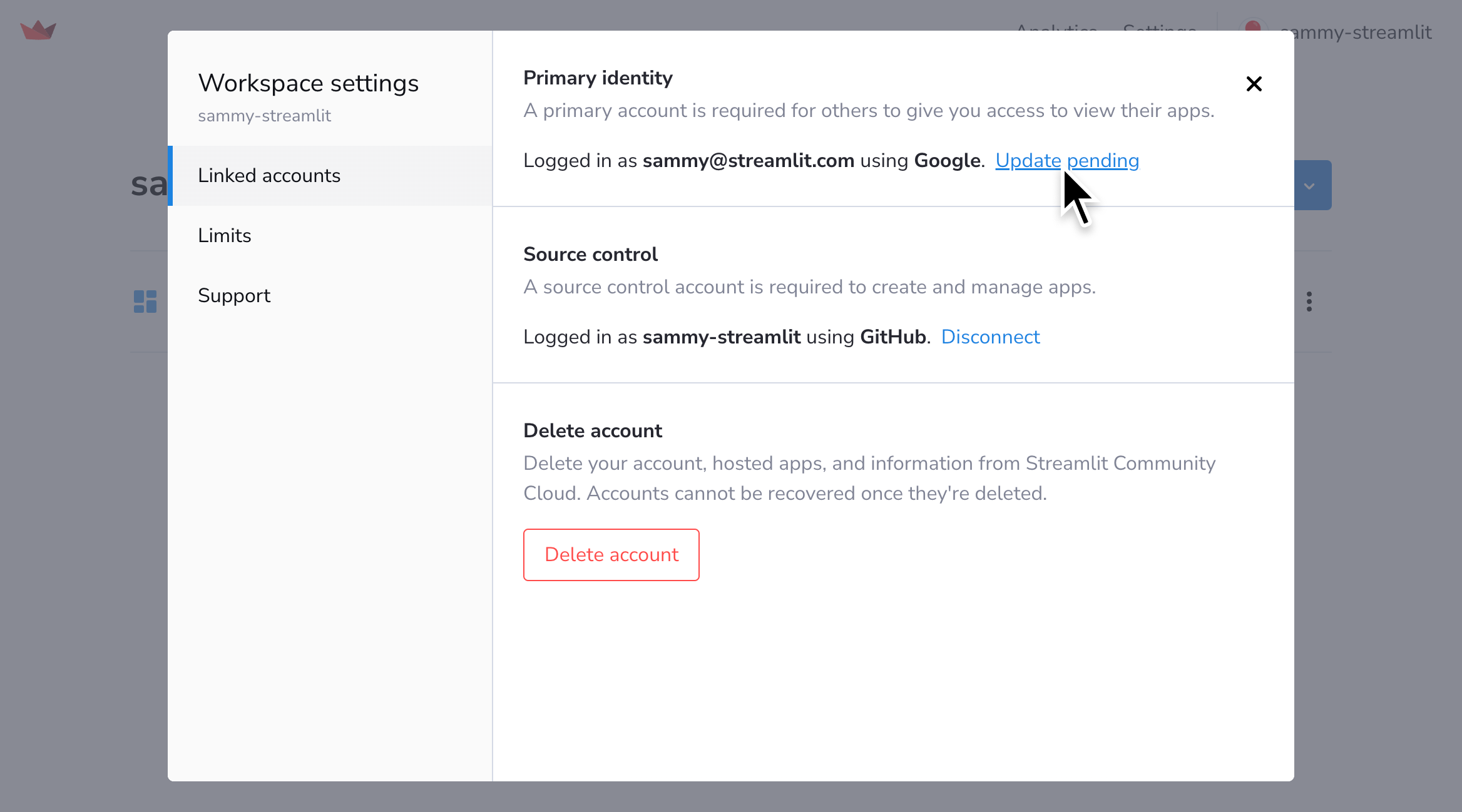This screenshot has width=1462, height=812.
Task: Disconnect the GitHub source control account
Action: pos(990,337)
